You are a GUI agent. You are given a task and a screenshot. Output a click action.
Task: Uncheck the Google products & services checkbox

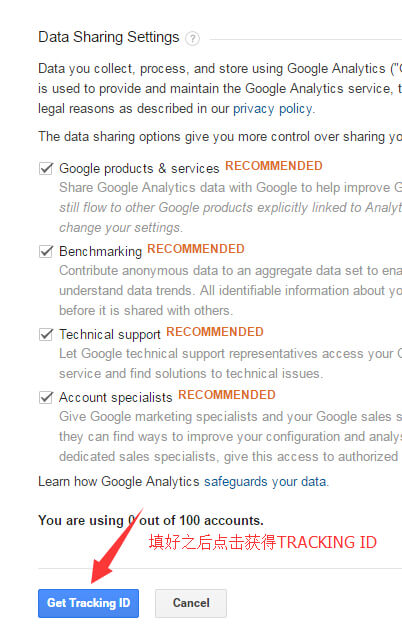pos(46,168)
